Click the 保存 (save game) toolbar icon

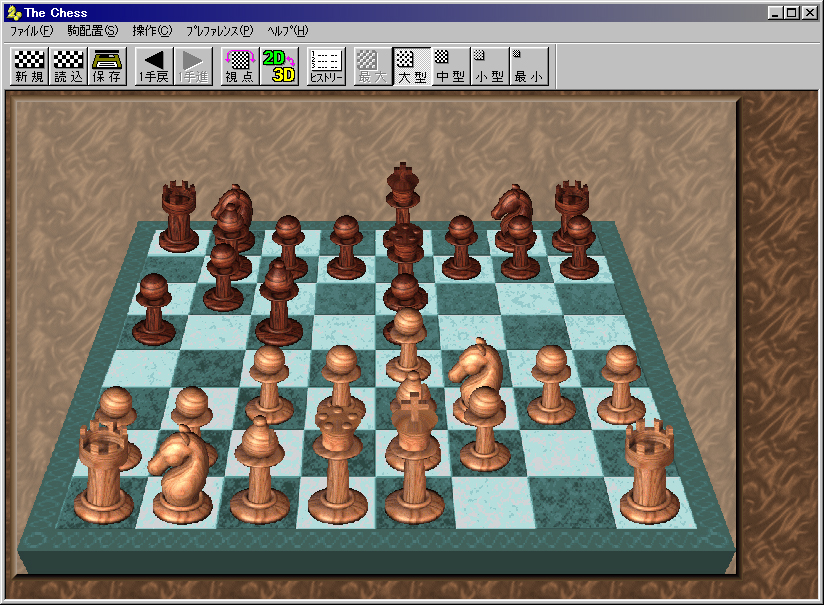click(x=107, y=66)
